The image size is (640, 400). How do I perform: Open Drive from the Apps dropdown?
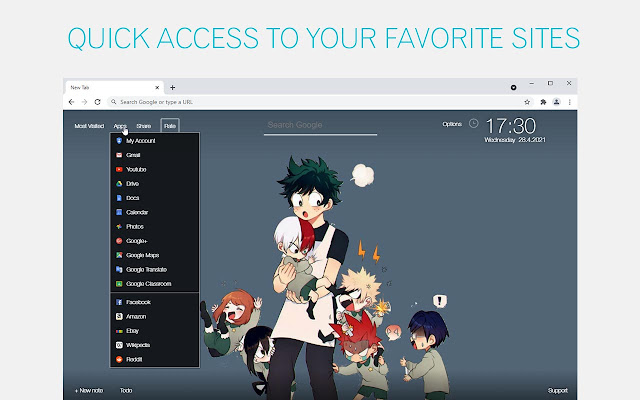[155, 184]
